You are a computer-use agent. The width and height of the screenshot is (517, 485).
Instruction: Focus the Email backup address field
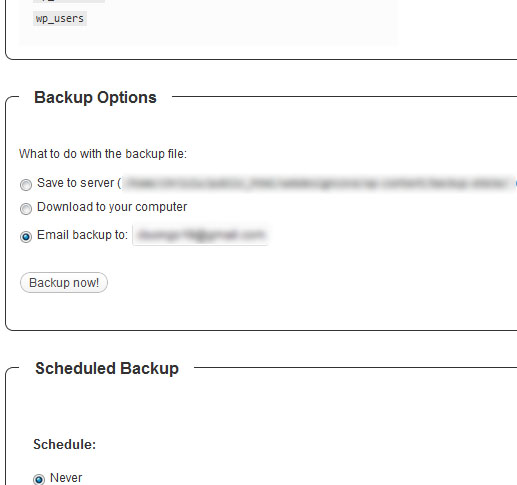coord(200,235)
